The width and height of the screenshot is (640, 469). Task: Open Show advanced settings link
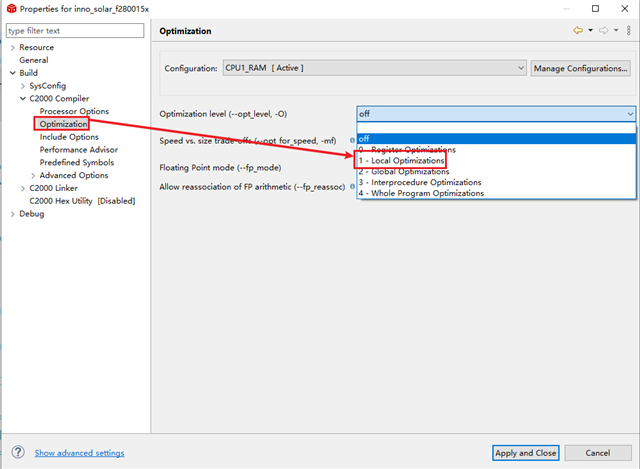79,453
